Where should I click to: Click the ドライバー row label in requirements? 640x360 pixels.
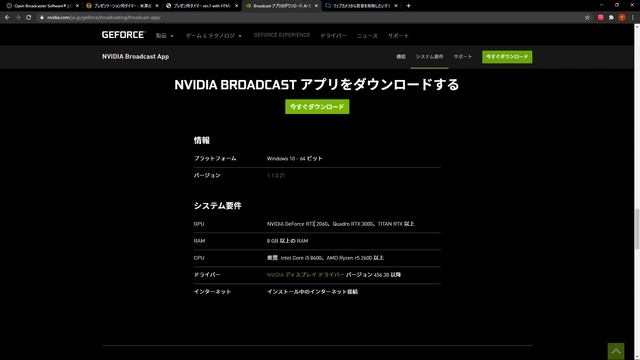(x=207, y=275)
